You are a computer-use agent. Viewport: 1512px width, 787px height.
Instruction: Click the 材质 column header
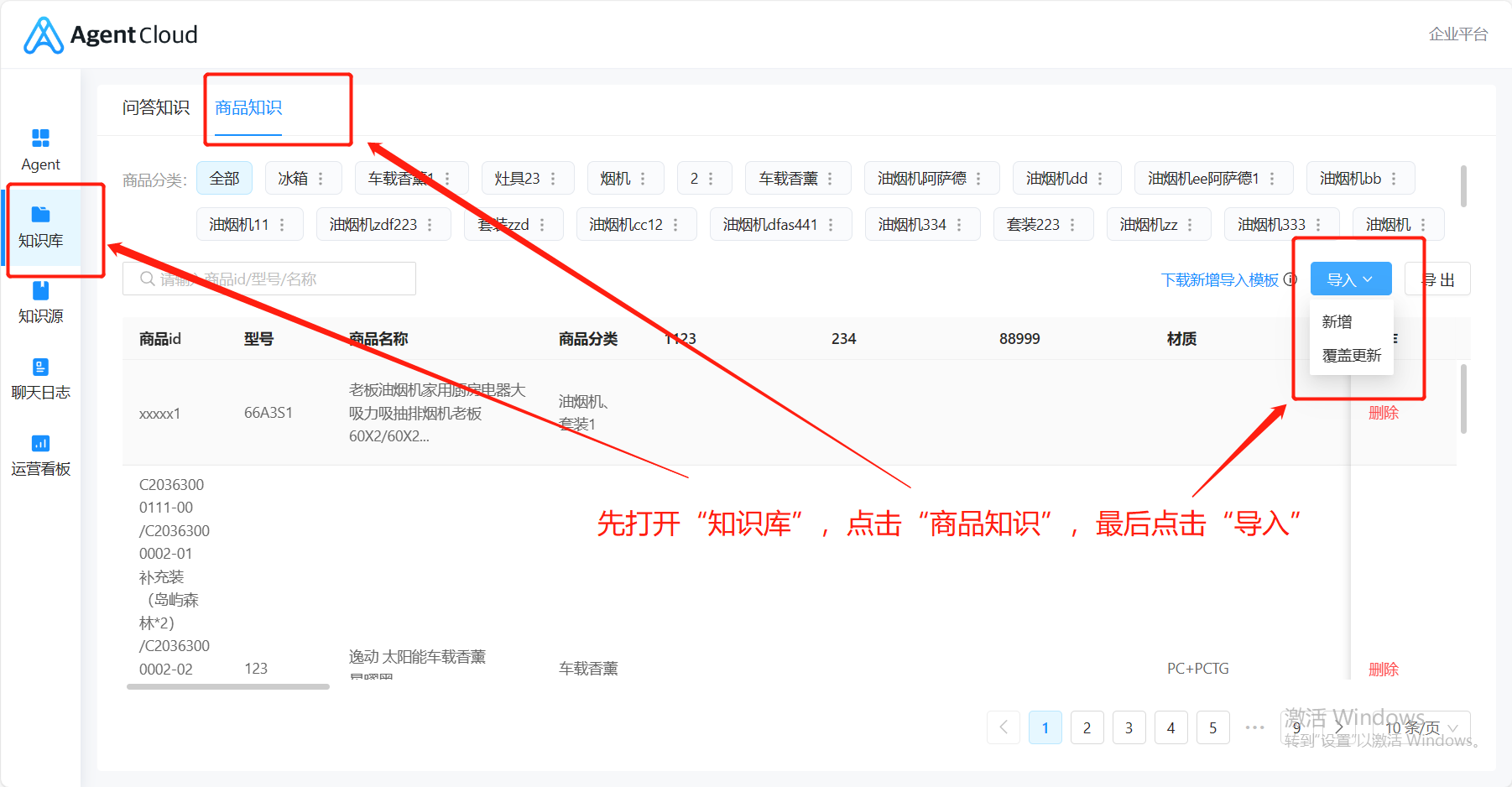[x=1181, y=339]
